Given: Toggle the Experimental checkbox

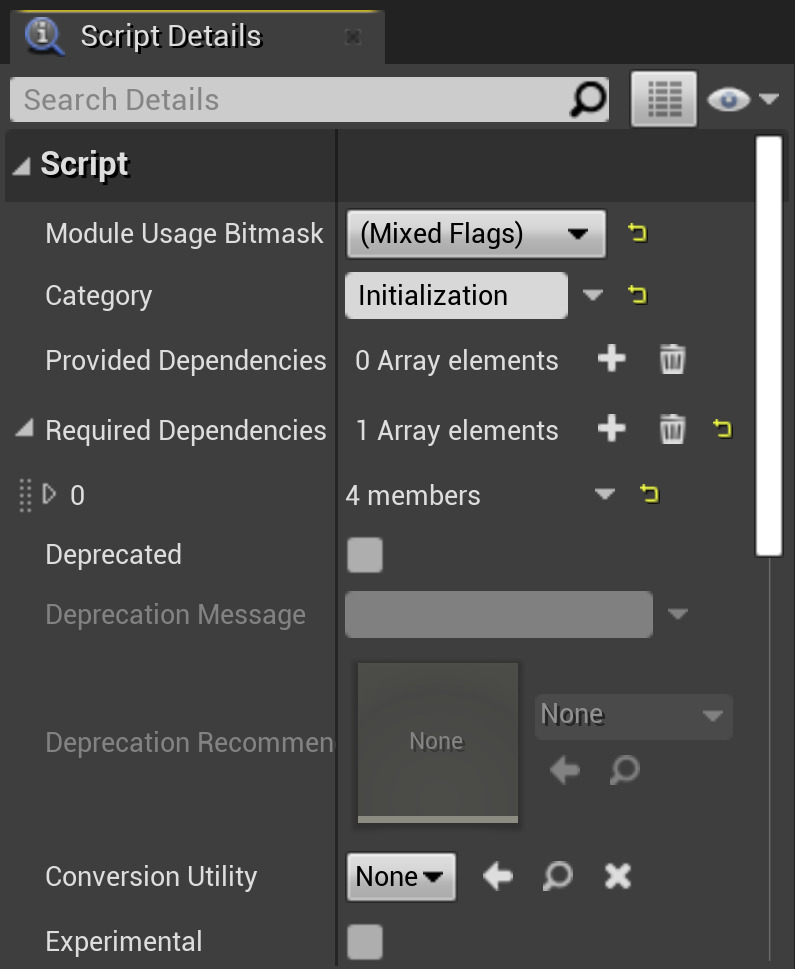Looking at the screenshot, I should (365, 942).
